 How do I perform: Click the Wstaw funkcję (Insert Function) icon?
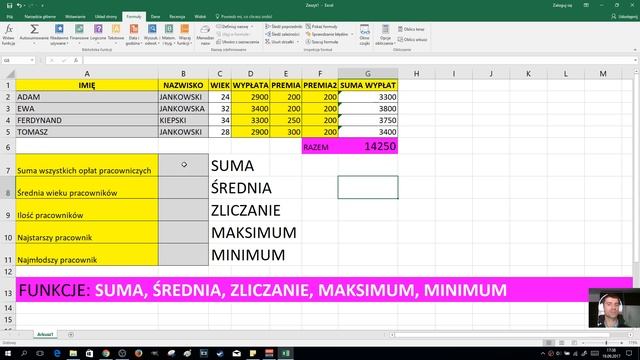click(x=9, y=29)
